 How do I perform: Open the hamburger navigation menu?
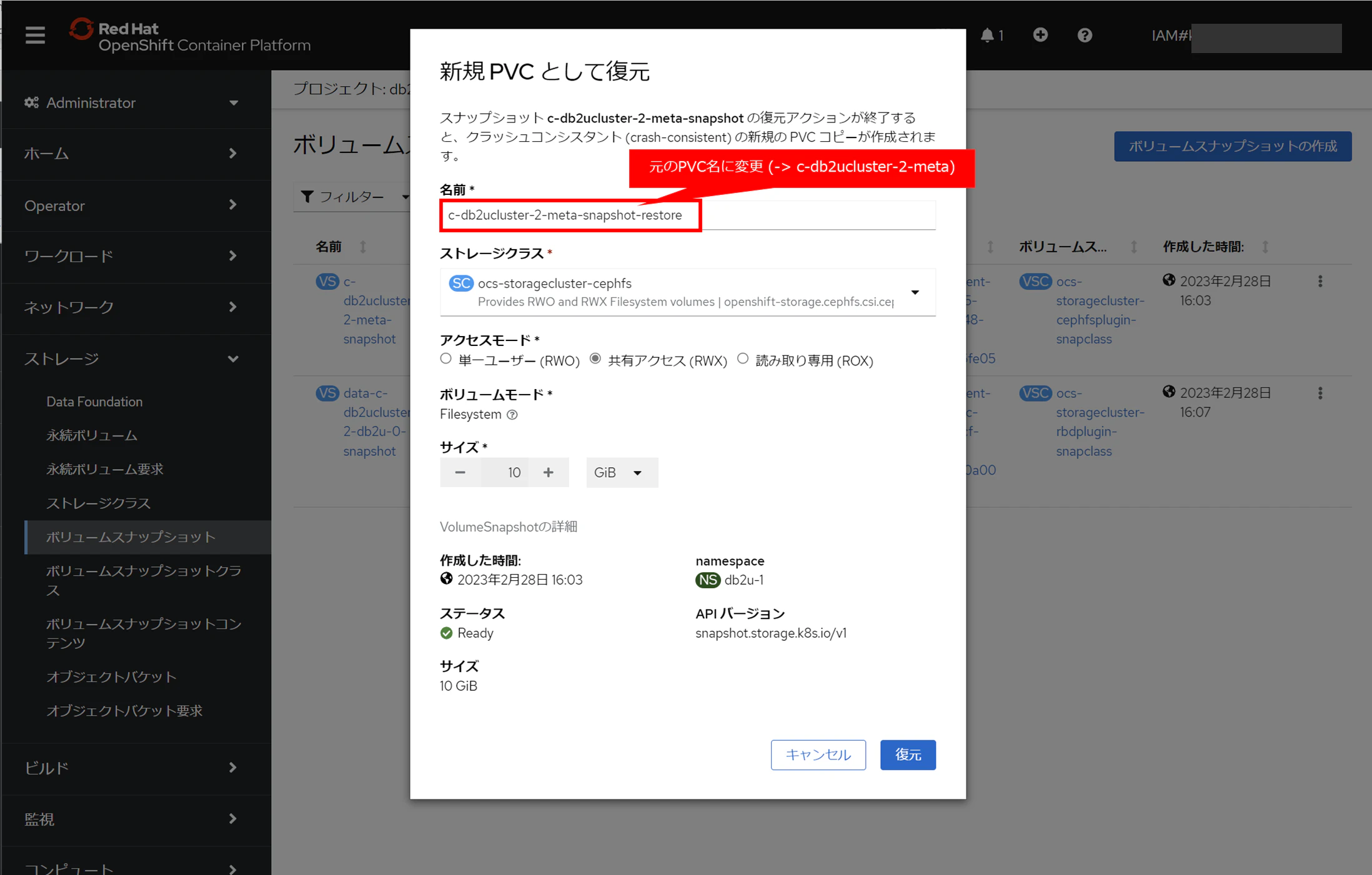(x=35, y=36)
